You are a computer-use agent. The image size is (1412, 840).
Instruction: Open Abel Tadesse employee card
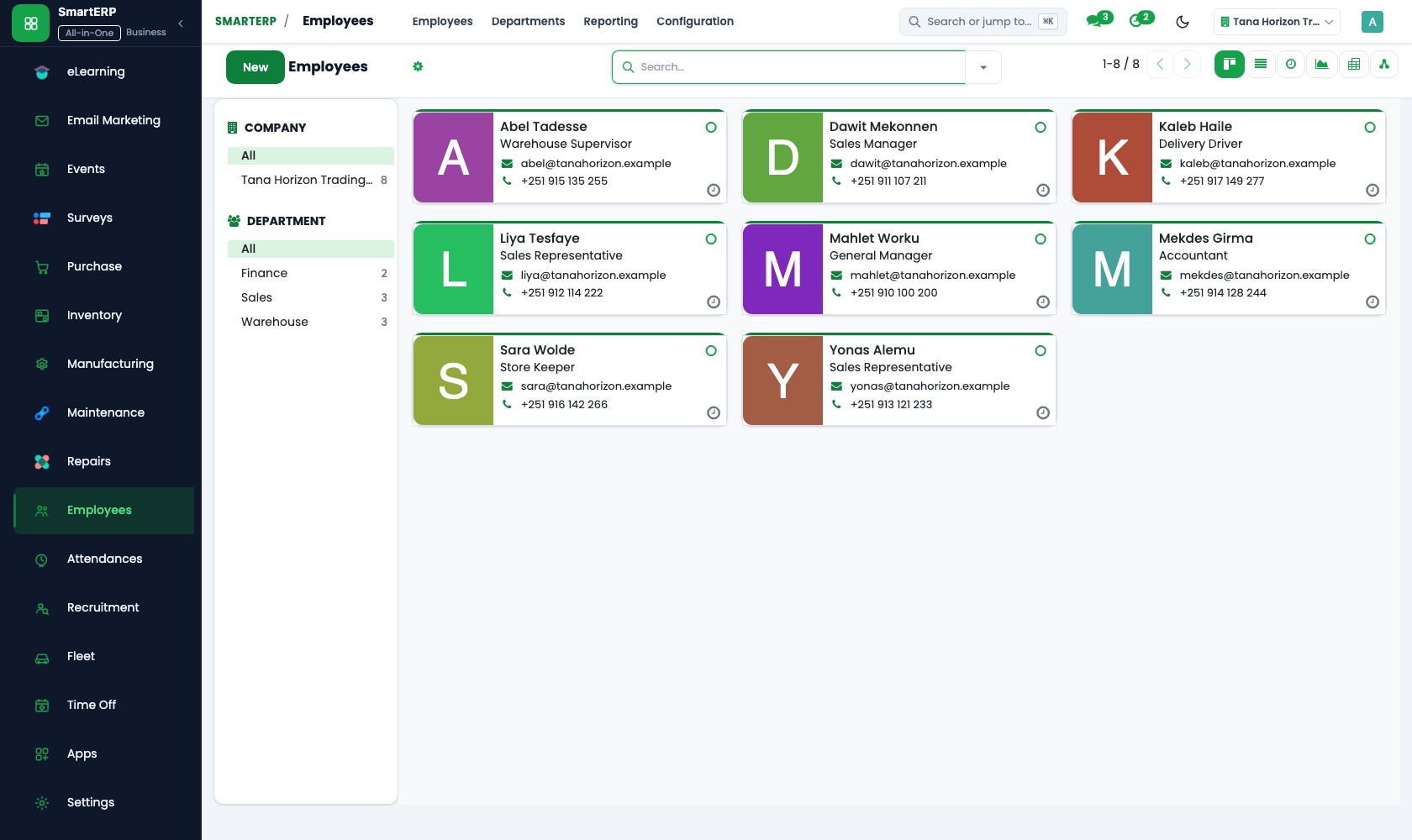(x=570, y=156)
